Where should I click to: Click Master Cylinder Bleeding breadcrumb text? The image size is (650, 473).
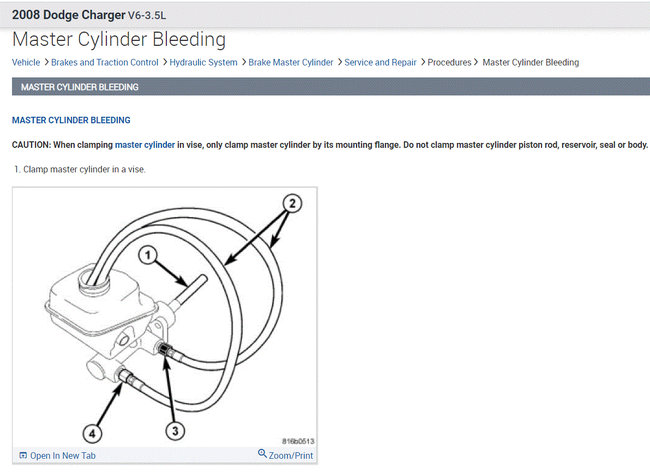[531, 62]
